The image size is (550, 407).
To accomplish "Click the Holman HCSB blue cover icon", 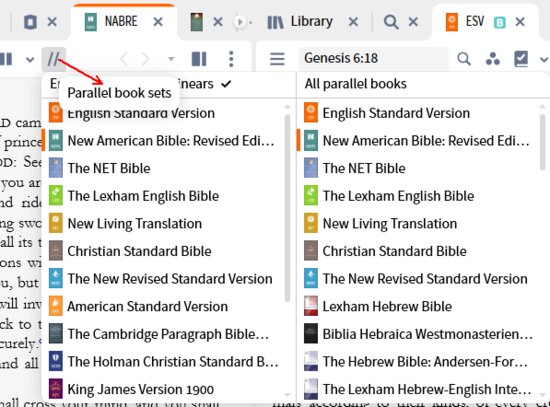I will click(x=55, y=361).
